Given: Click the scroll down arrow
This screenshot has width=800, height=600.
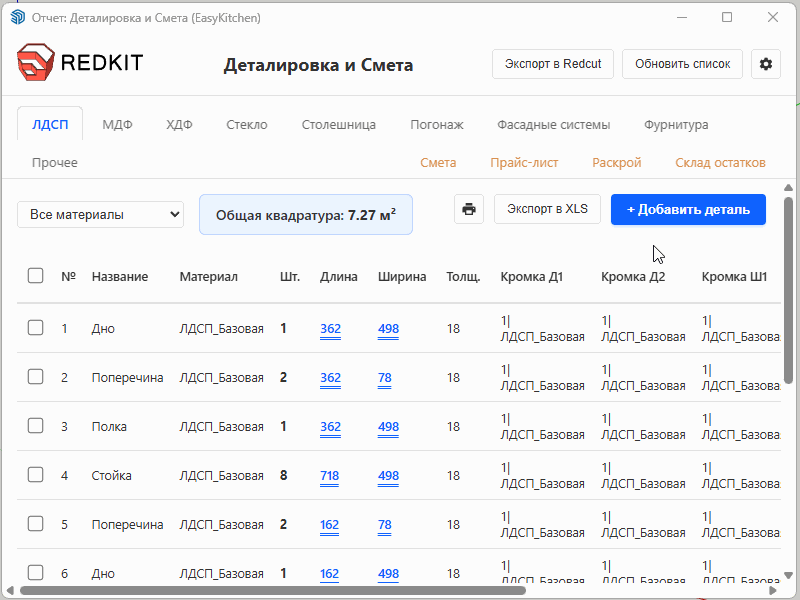Looking at the screenshot, I should pyautogui.click(x=788, y=576).
